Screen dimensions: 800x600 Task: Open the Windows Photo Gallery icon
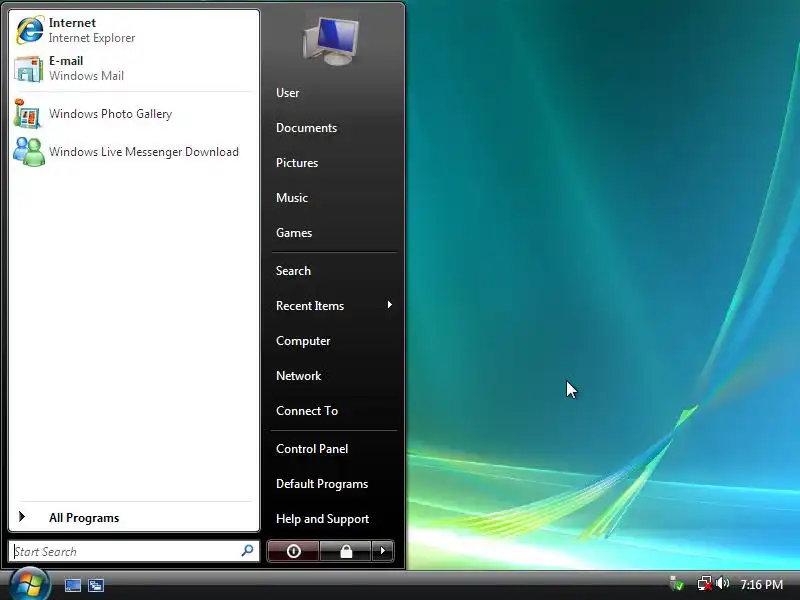(x=28, y=114)
